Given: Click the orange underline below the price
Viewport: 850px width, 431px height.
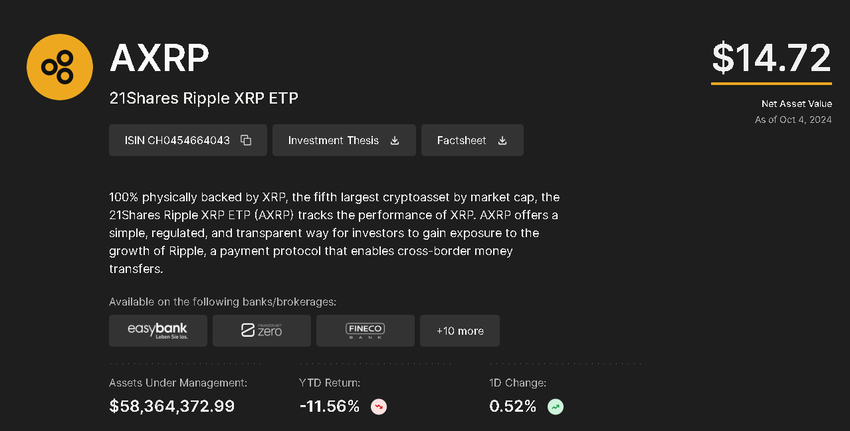Looking at the screenshot, I should point(771,83).
